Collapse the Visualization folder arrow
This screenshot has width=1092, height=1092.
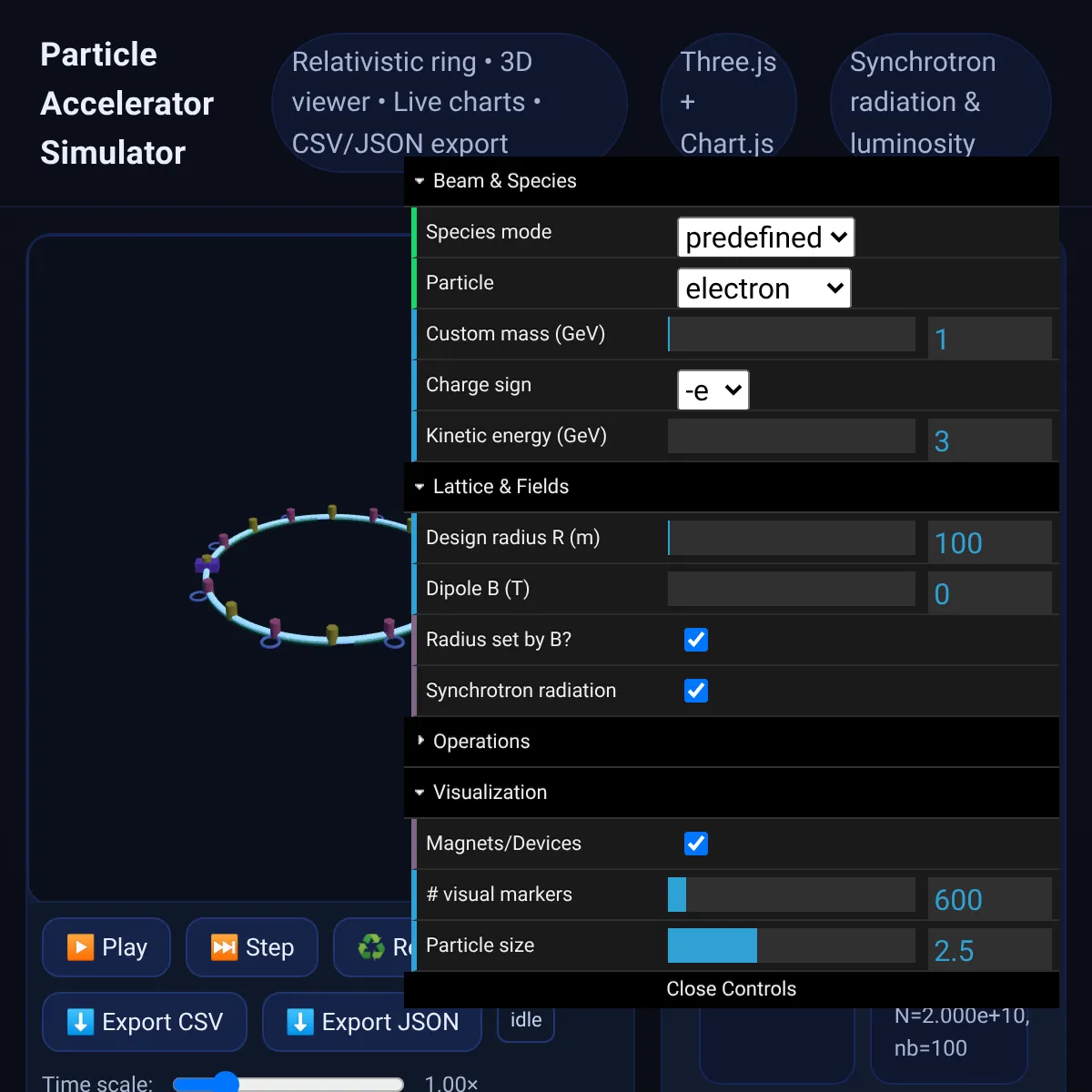pyautogui.click(x=420, y=793)
